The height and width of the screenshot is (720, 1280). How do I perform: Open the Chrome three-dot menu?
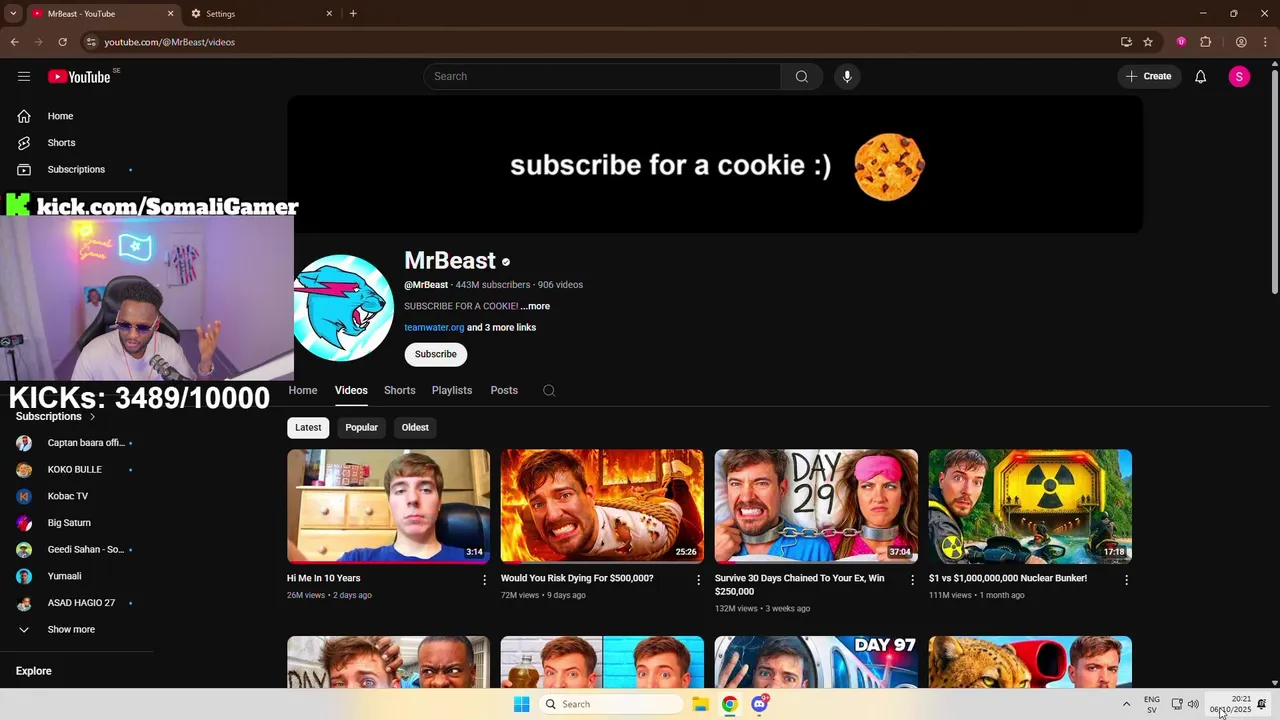(x=1265, y=42)
